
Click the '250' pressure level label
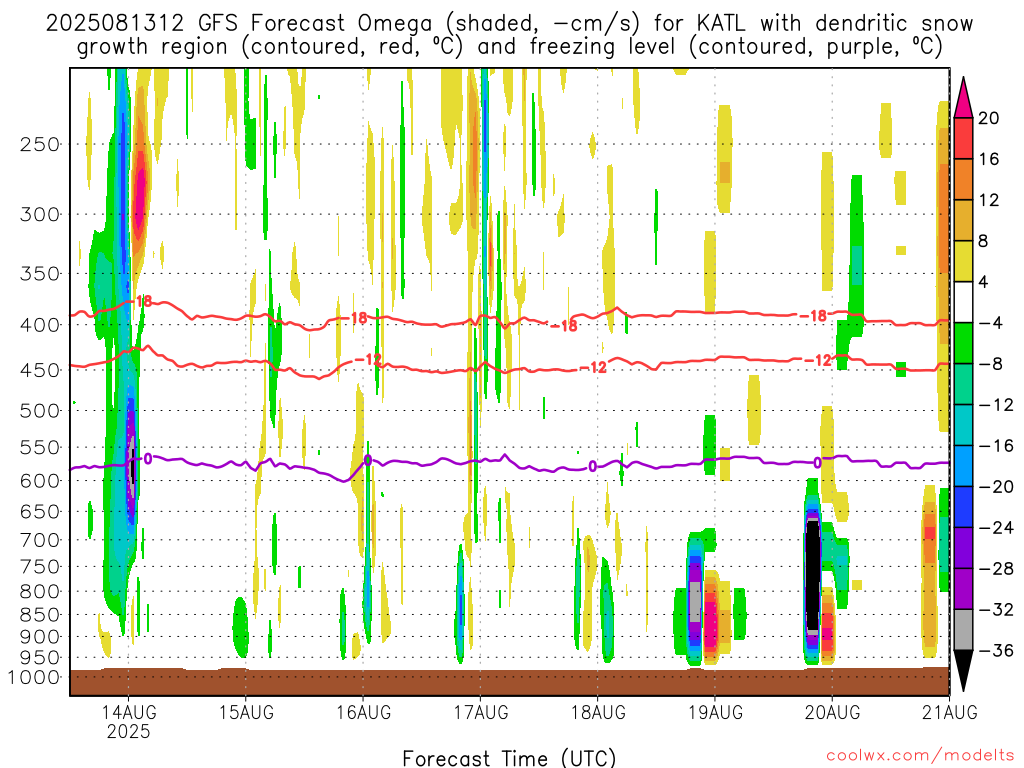40,144
